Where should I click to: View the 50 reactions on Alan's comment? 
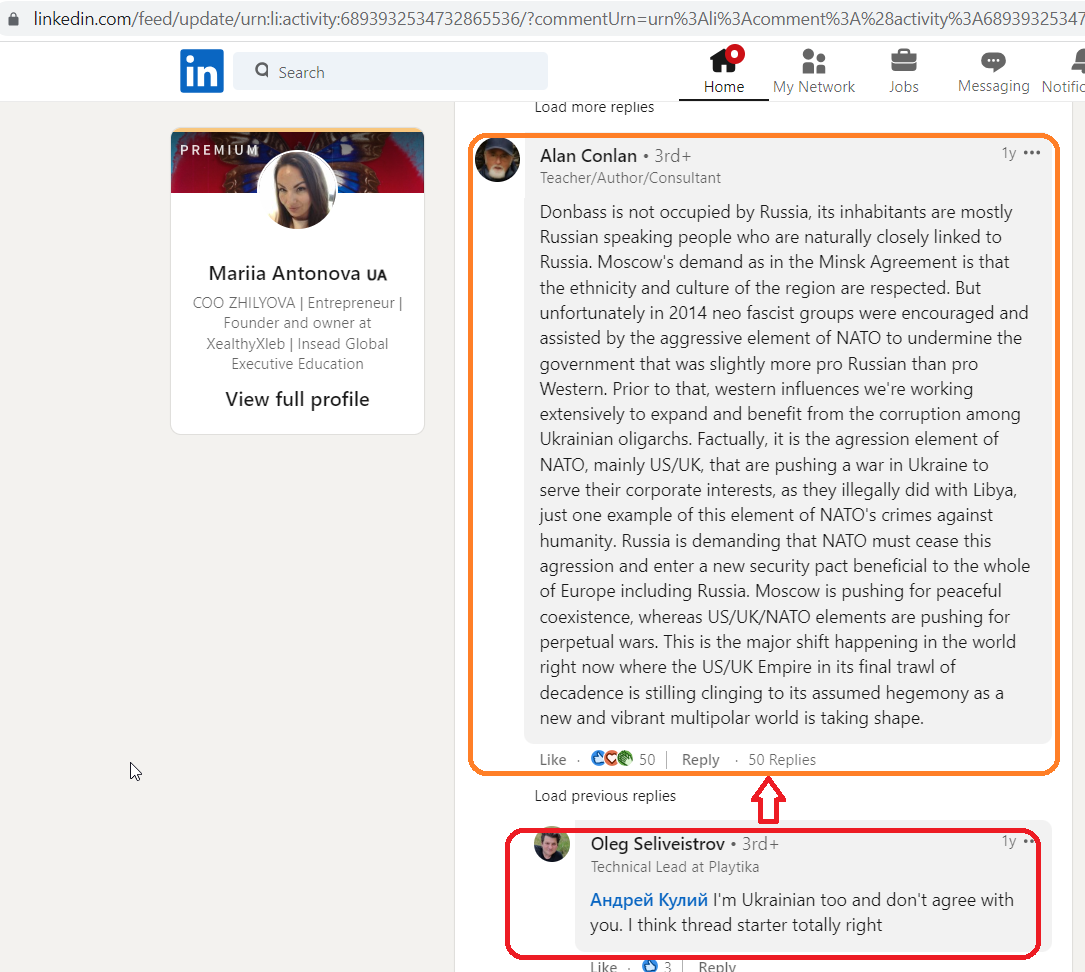(623, 759)
